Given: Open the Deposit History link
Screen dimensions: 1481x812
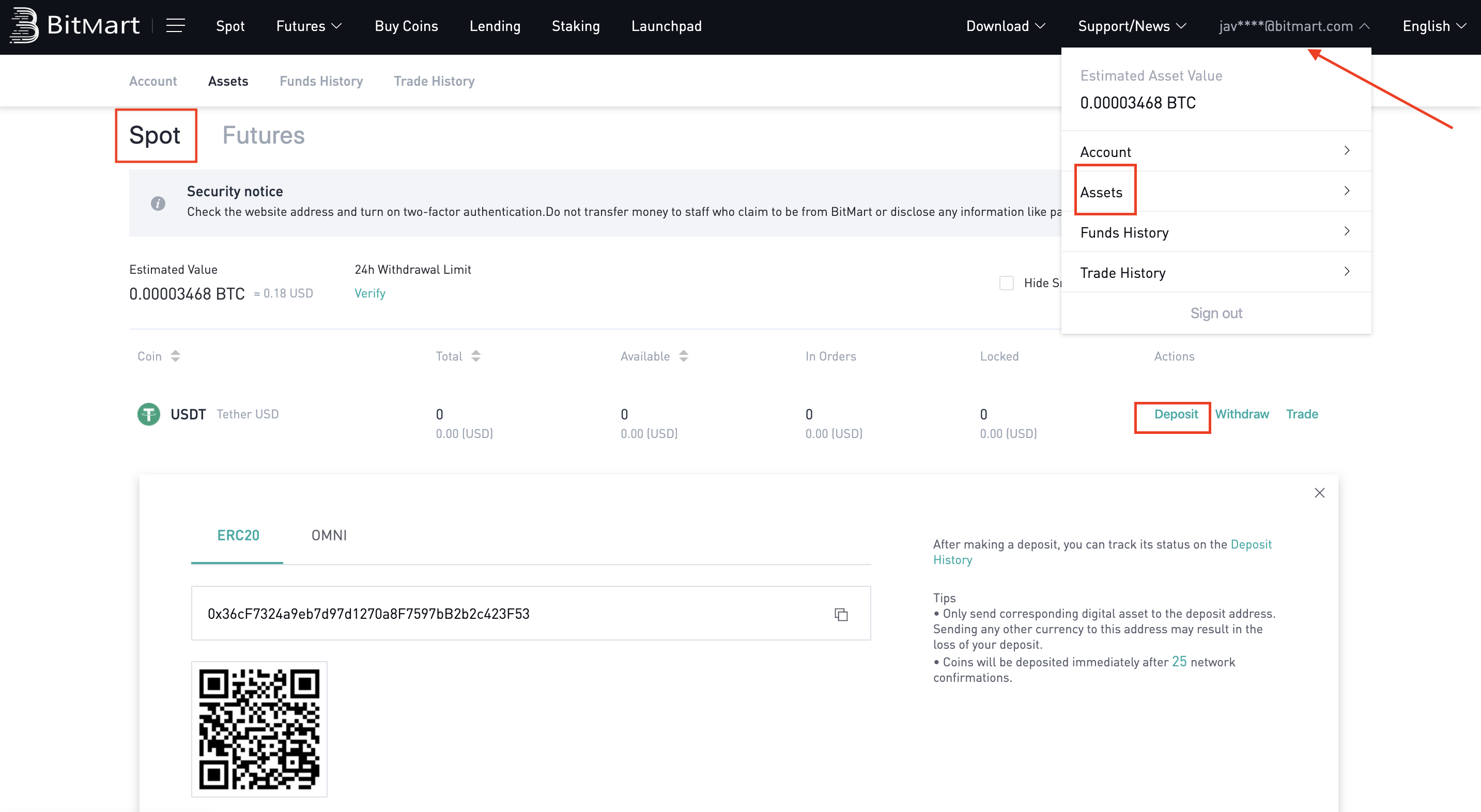Looking at the screenshot, I should (1102, 552).
